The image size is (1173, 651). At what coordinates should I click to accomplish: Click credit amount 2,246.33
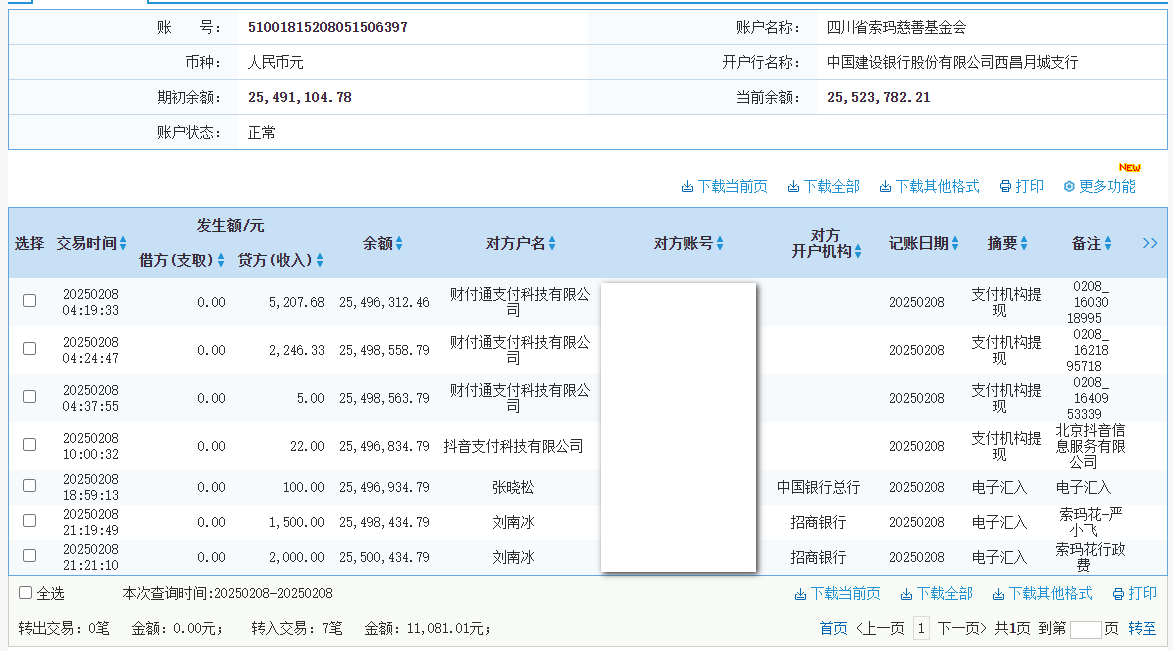297,350
